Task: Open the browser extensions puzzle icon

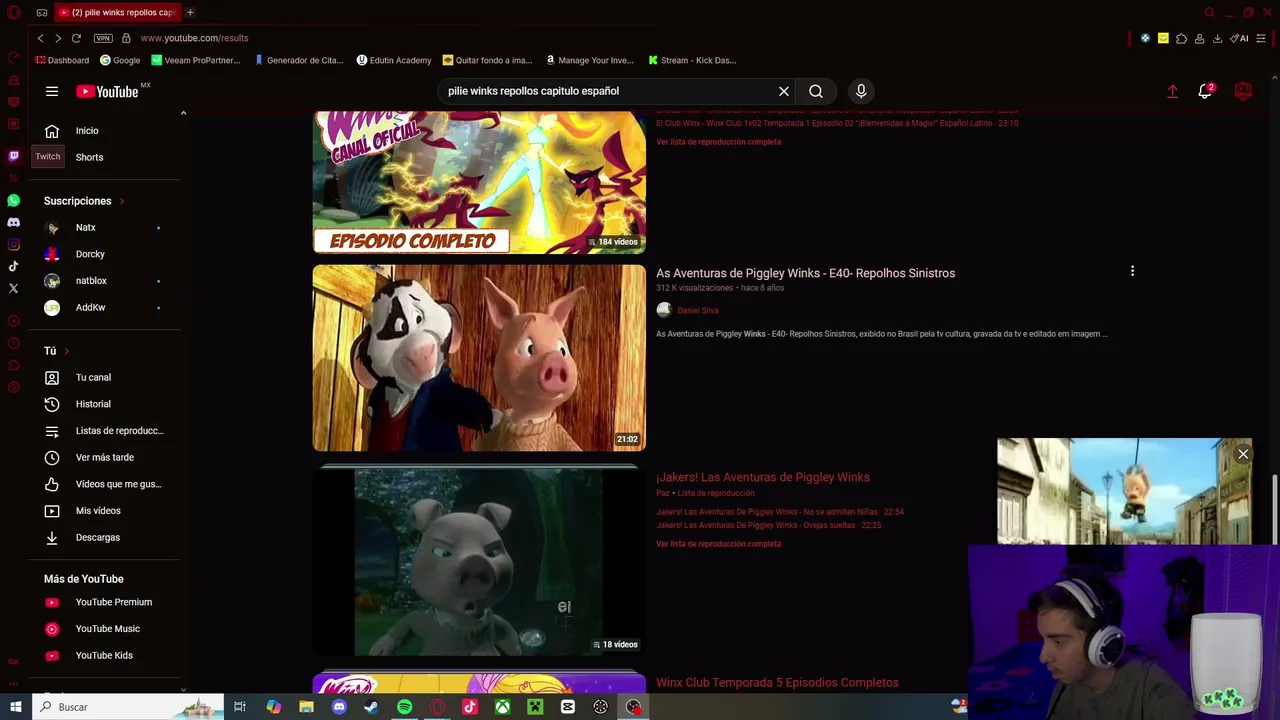Action: click(x=1181, y=38)
